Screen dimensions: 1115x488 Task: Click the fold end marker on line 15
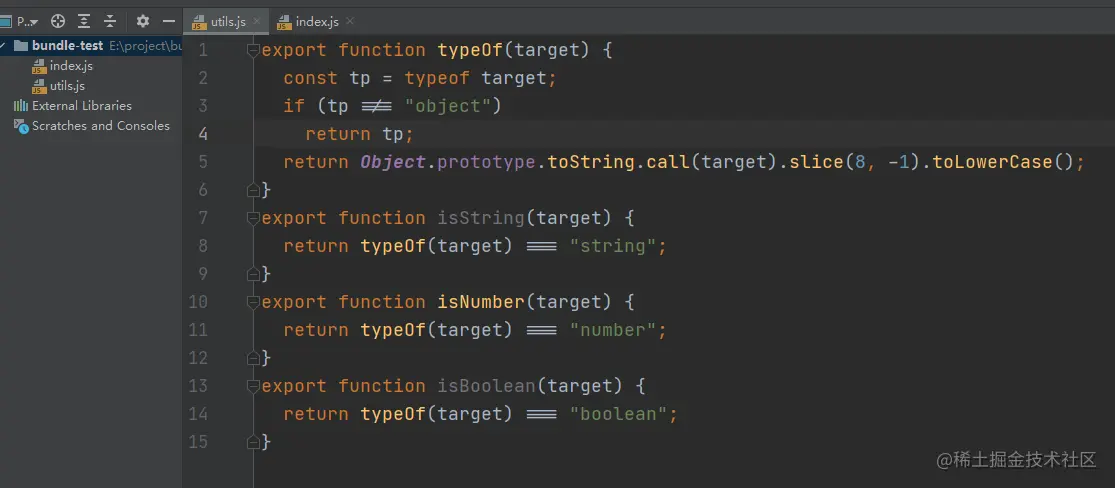[252, 442]
